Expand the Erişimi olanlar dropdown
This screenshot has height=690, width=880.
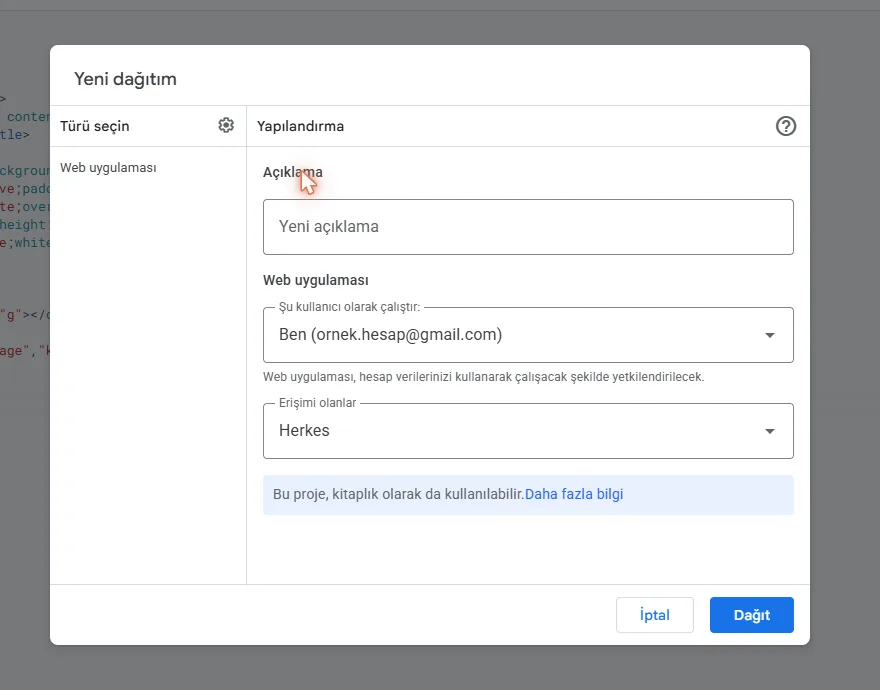point(528,431)
